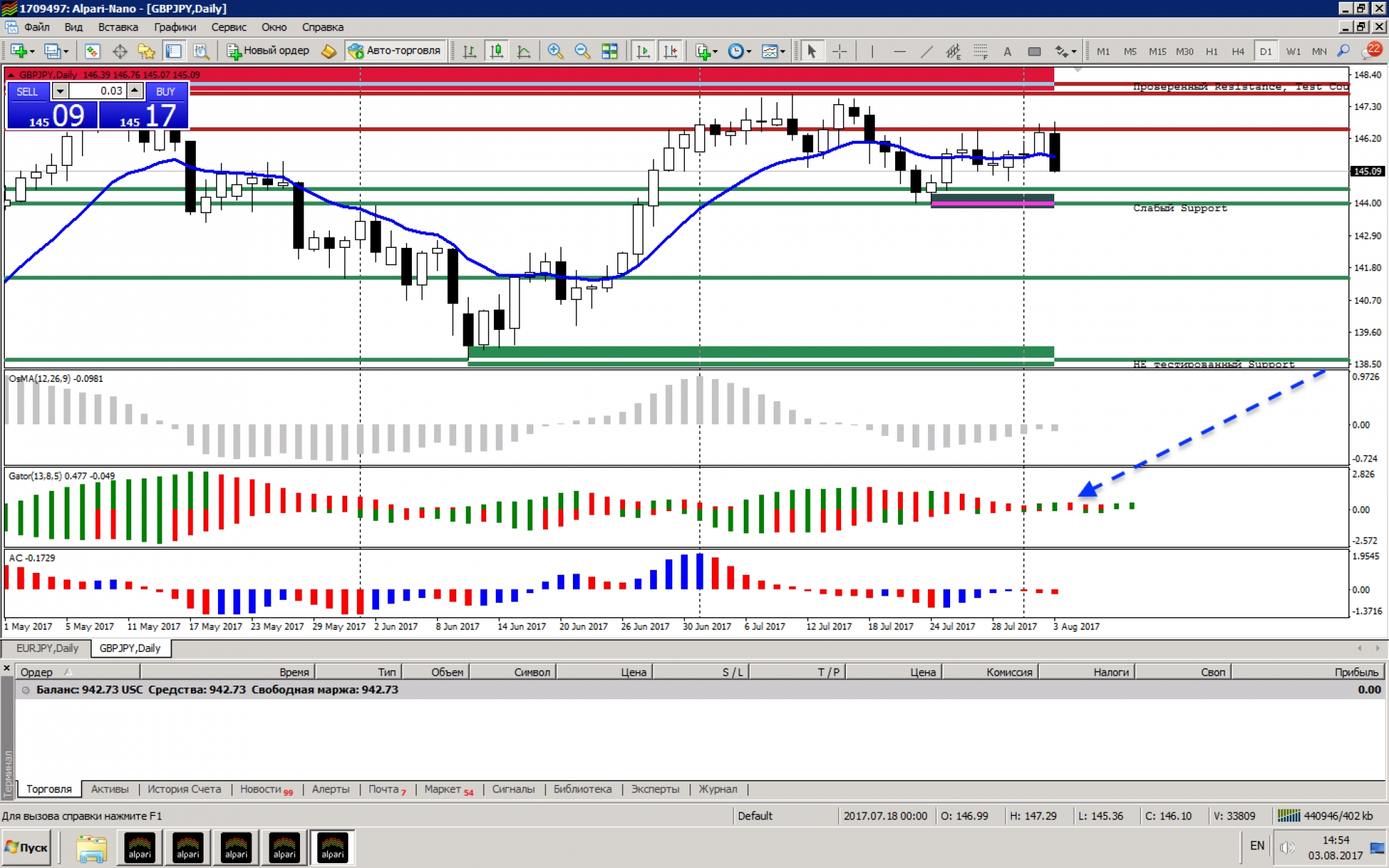Open the Файл menu
Viewport: 1389px width, 868px height.
pyautogui.click(x=37, y=27)
